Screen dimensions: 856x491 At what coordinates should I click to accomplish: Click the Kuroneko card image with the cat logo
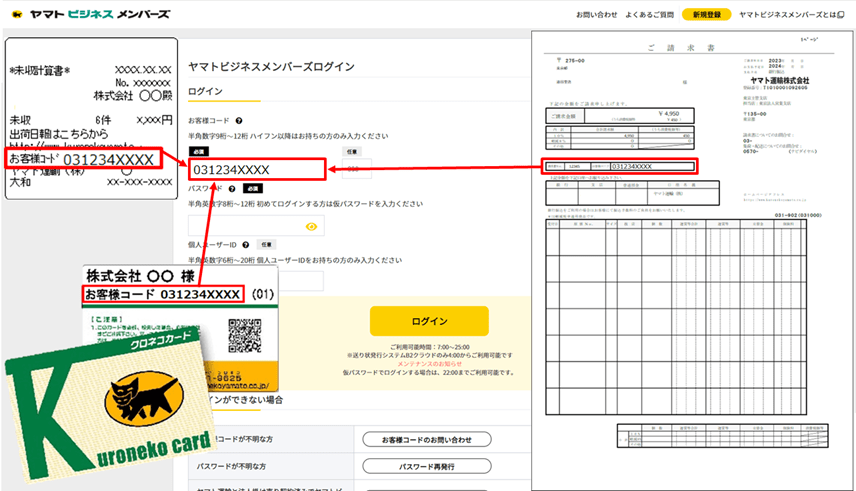pos(112,405)
